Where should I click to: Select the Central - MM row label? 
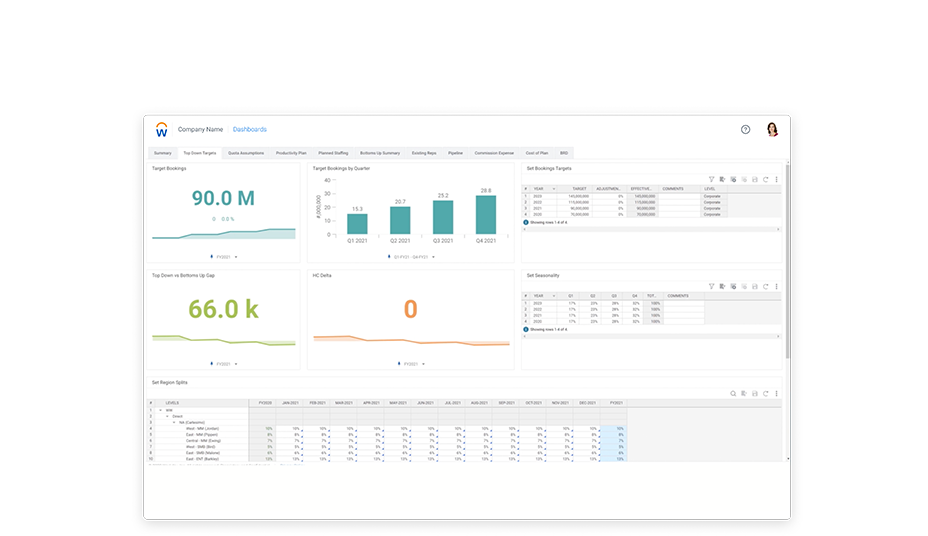pos(203,441)
